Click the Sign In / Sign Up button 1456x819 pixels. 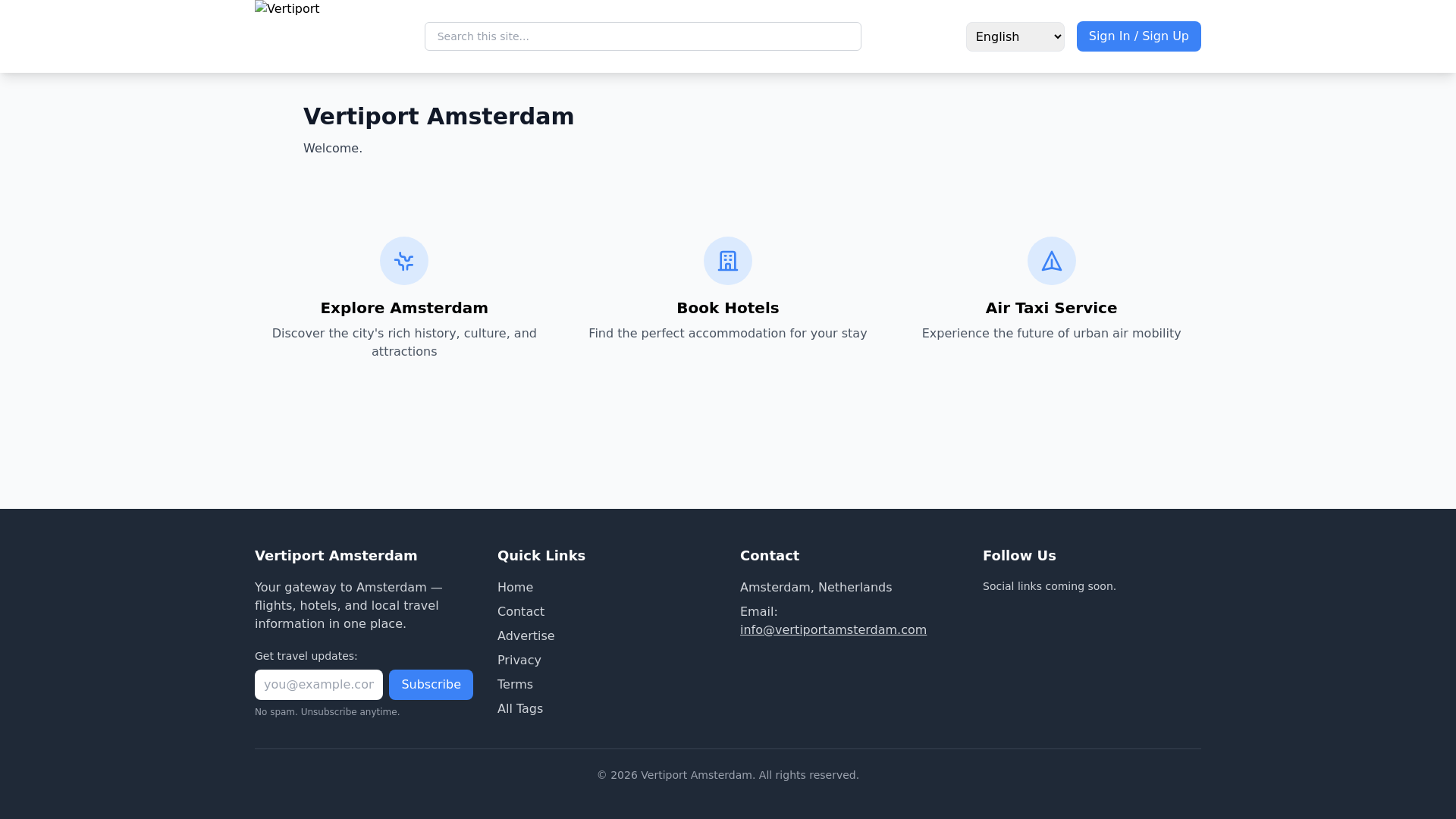[1139, 36]
